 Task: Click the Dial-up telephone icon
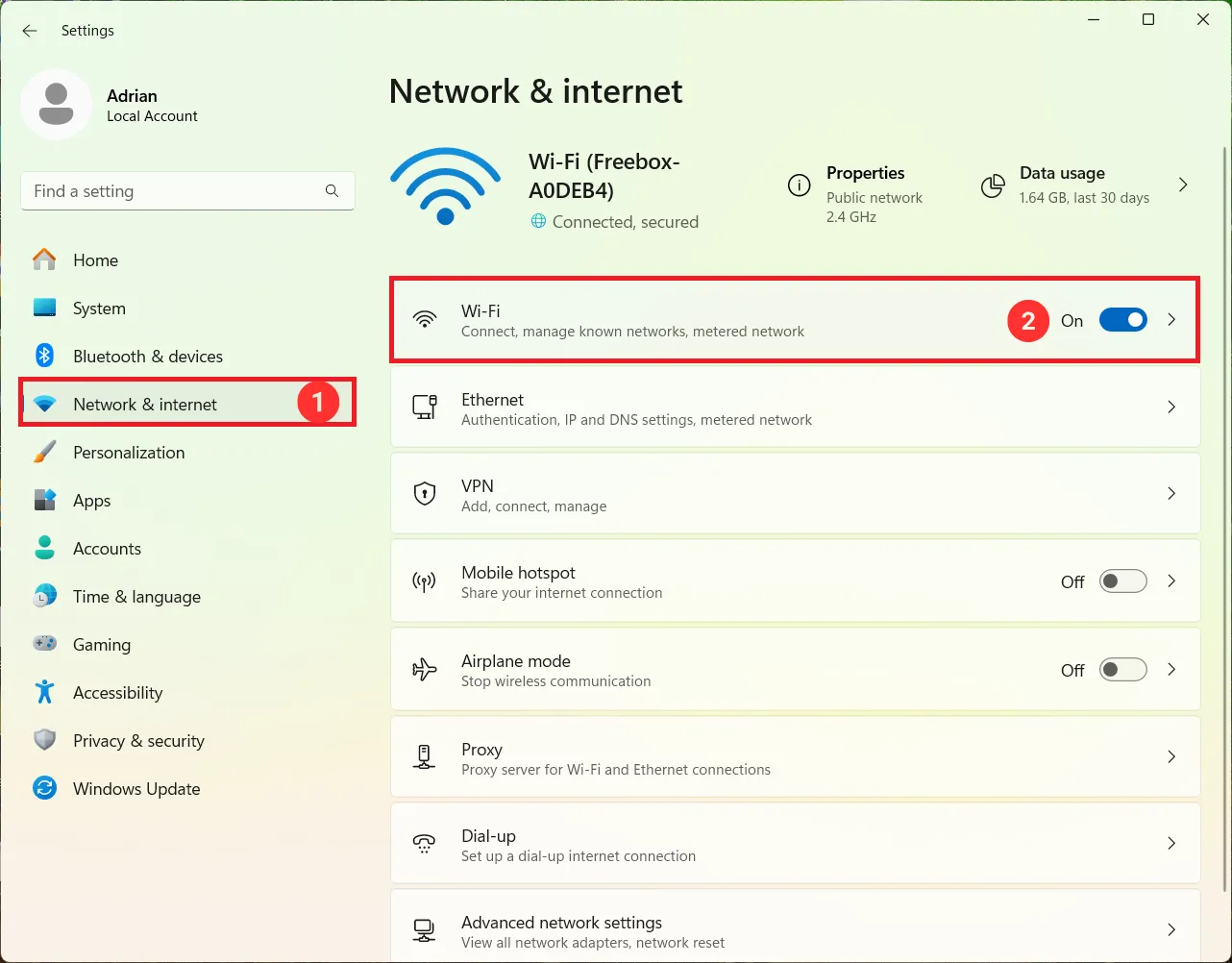coord(424,844)
